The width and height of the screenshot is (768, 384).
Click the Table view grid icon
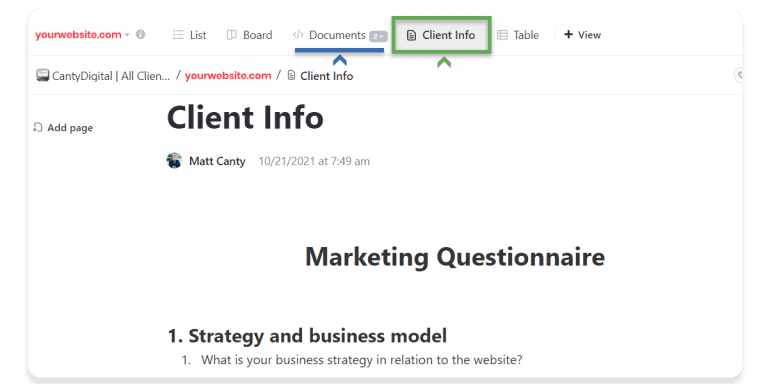click(503, 35)
